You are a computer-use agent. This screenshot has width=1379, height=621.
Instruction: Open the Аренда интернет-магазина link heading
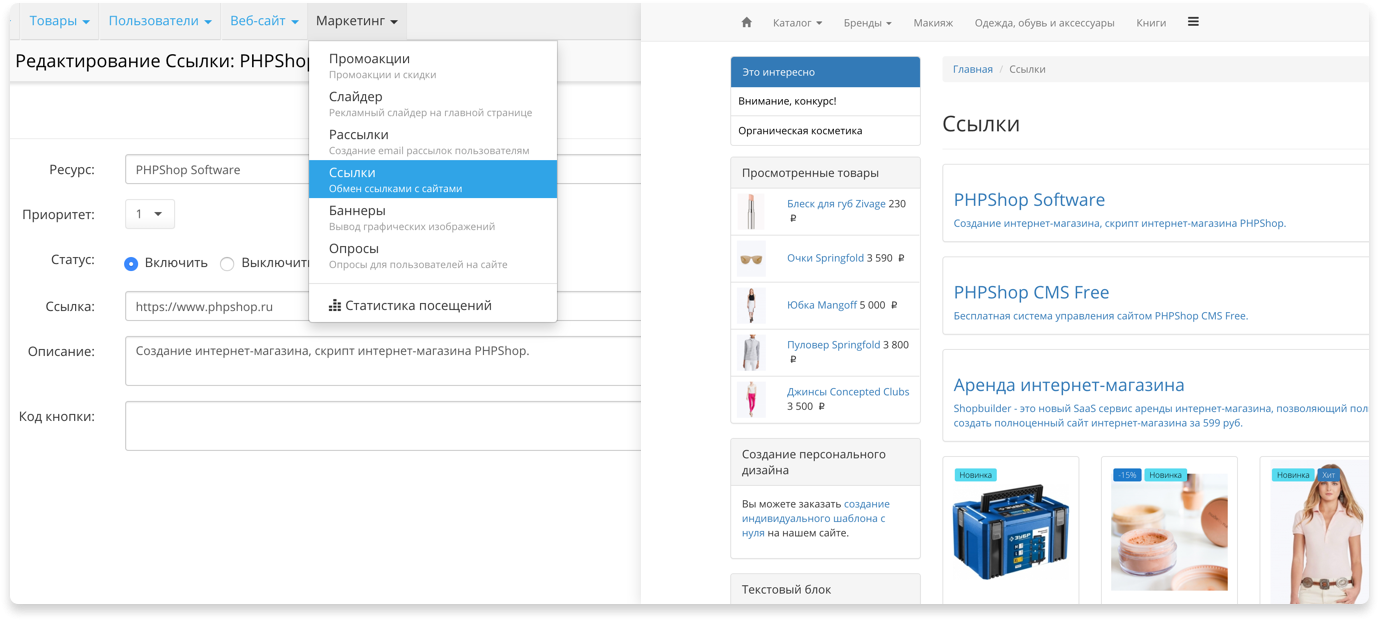tap(1069, 385)
